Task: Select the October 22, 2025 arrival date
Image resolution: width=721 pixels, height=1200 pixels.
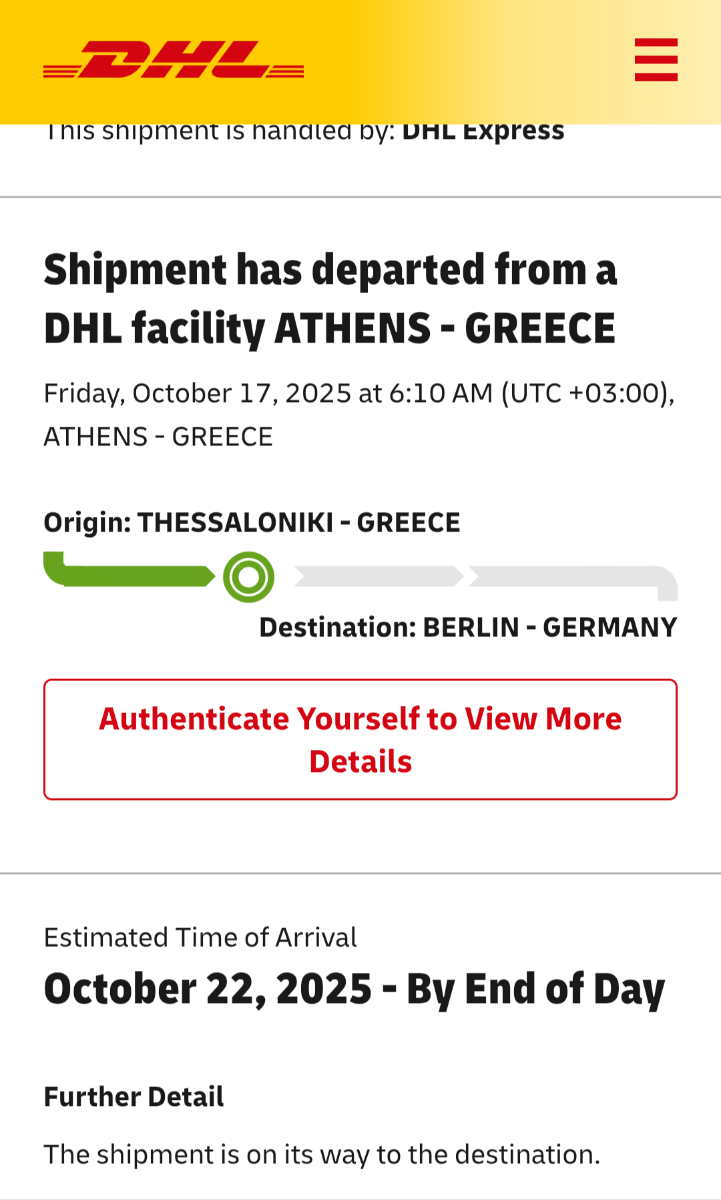Action: (x=208, y=989)
